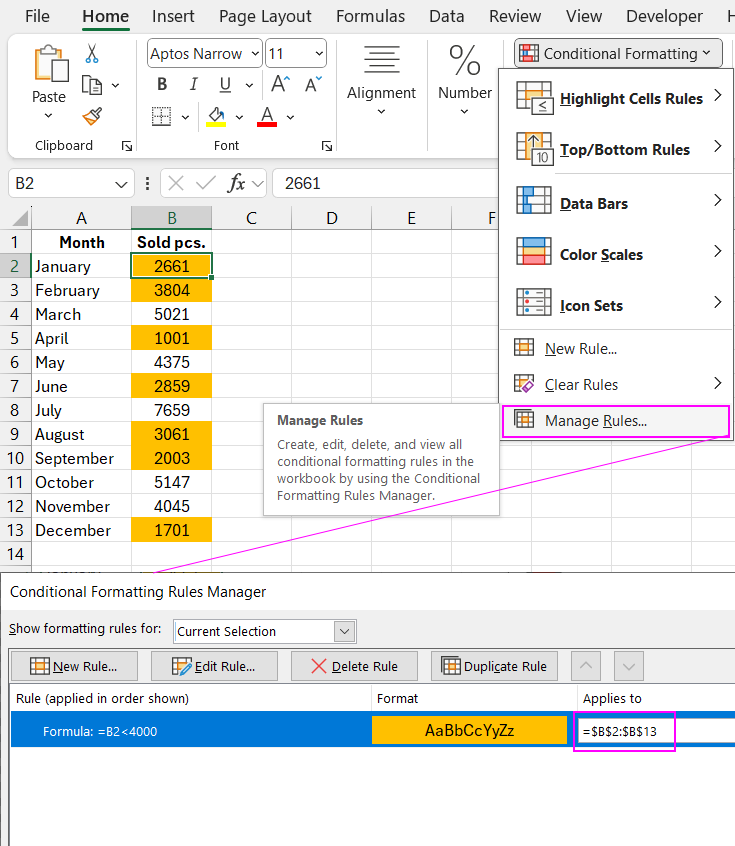Click the formula bar Cancel X icon
735x846 pixels.
pos(176,183)
